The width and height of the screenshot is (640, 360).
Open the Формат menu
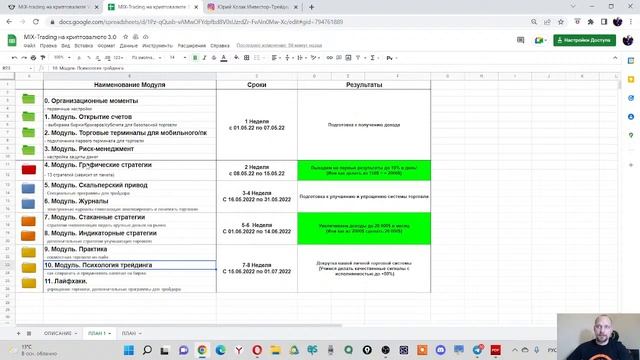(x=106, y=46)
